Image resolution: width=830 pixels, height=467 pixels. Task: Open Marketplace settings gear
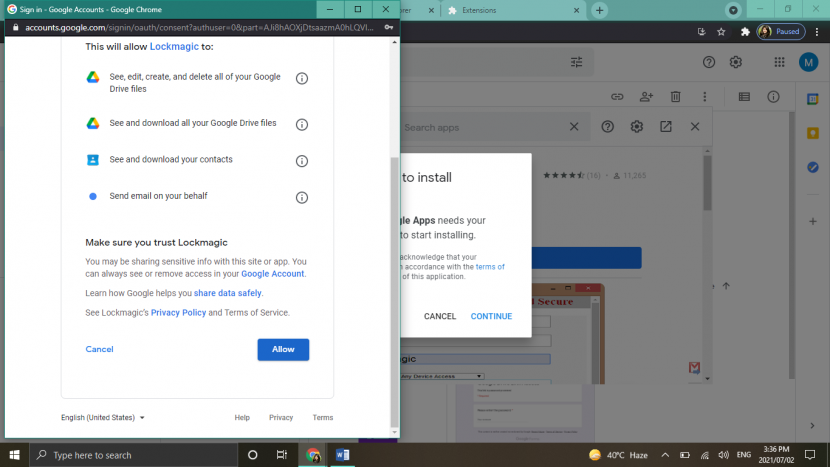click(636, 127)
